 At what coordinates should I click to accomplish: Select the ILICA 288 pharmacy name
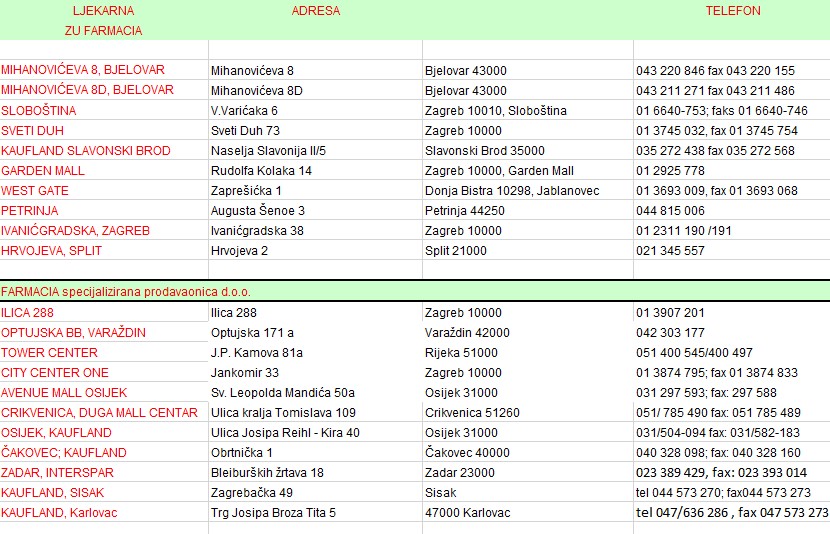click(x=28, y=313)
